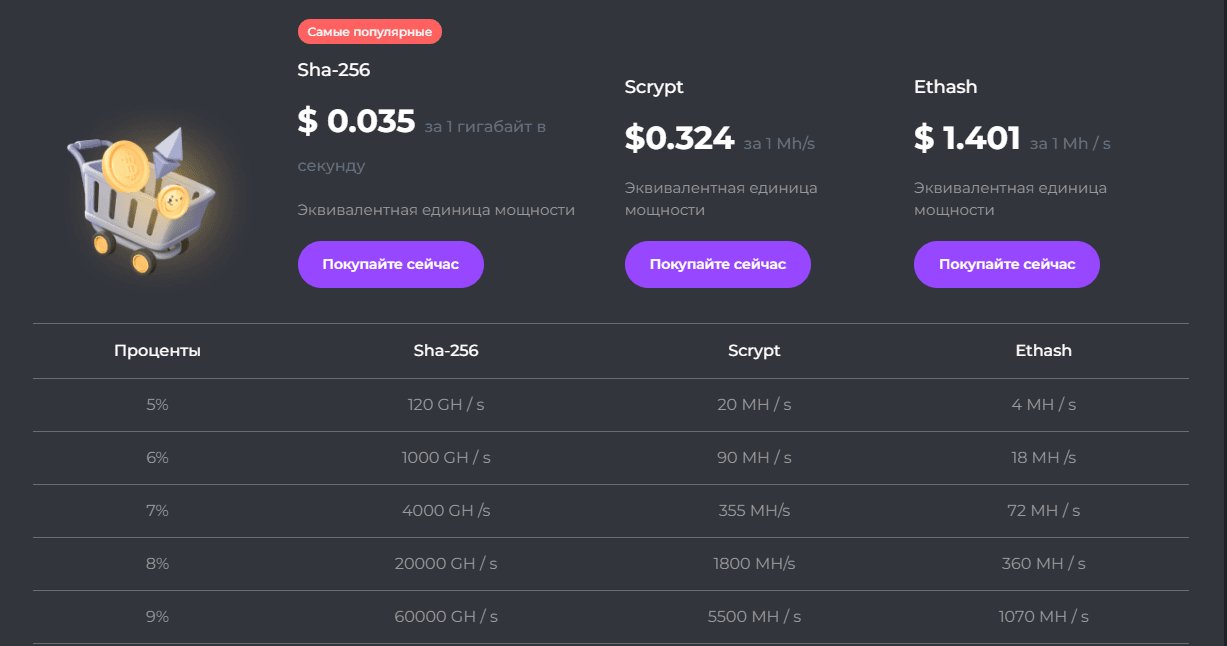Select the 72 MH / s Ethash cell
Viewport: 1227px width, 646px height.
coord(1043,511)
